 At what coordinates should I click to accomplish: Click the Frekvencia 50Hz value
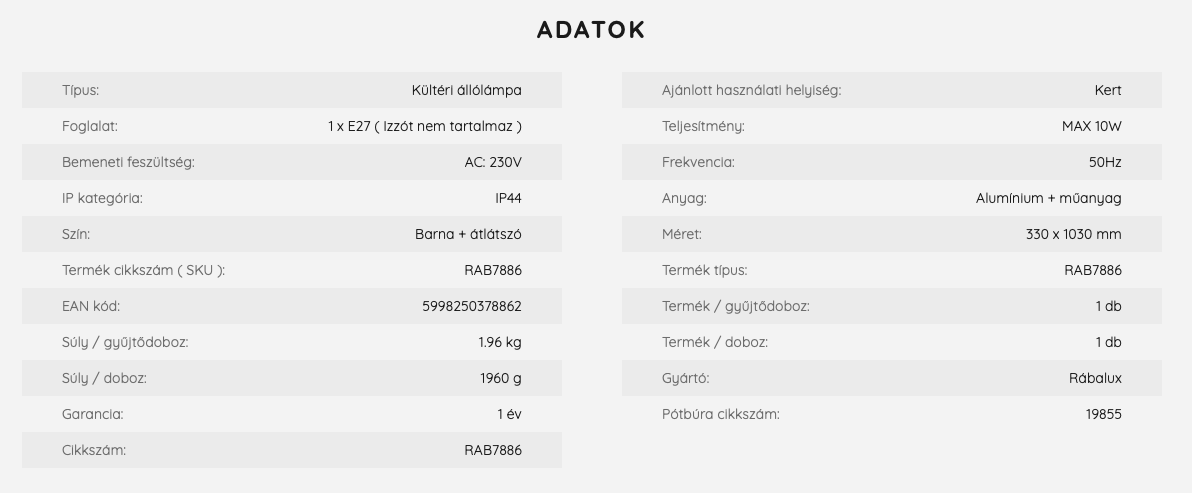point(1105,162)
